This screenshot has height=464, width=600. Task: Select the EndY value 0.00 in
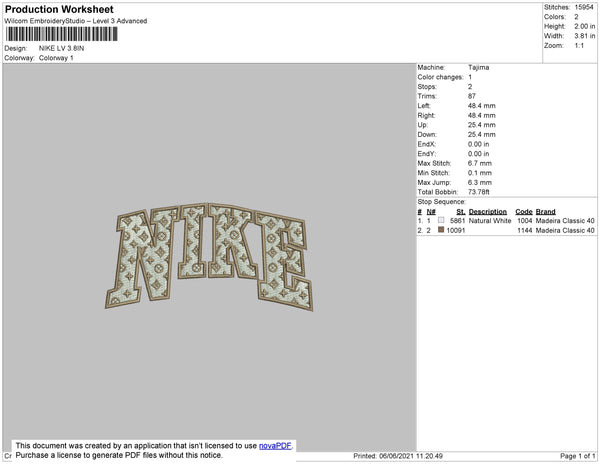(x=478, y=154)
